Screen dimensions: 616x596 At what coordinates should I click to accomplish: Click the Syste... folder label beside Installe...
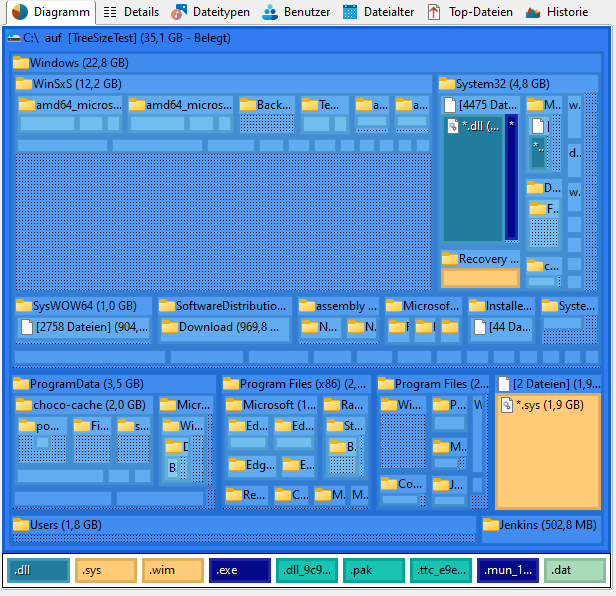coord(577,306)
